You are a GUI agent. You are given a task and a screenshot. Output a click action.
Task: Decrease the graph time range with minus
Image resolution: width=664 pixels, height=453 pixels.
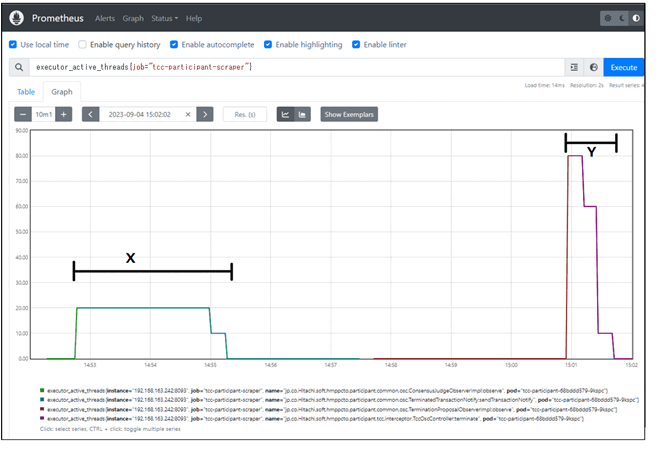[x=22, y=115]
